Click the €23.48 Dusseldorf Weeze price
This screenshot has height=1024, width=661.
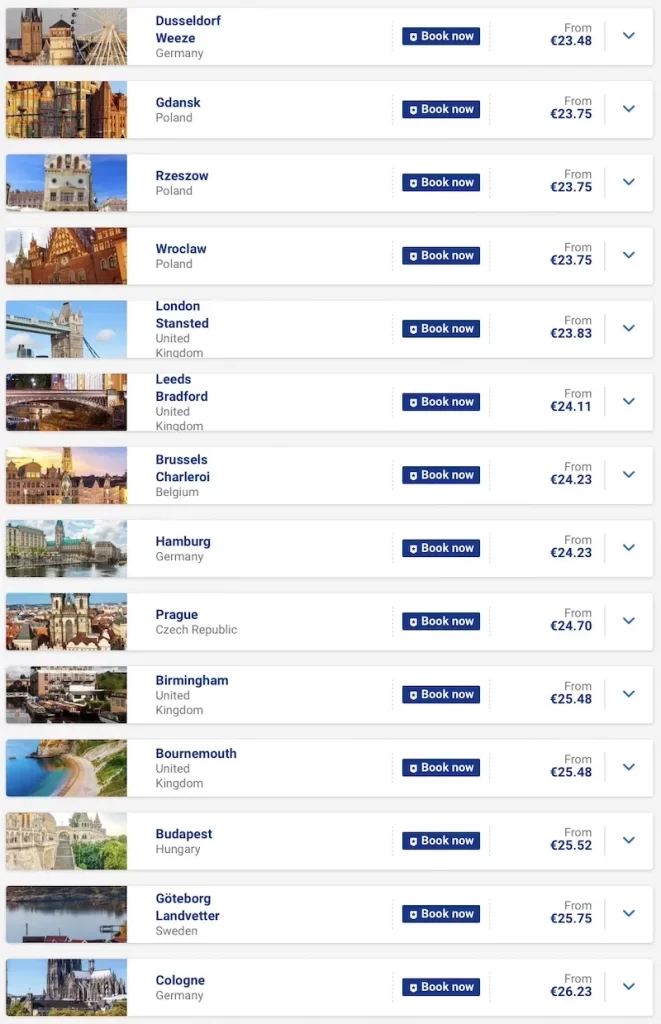click(571, 41)
